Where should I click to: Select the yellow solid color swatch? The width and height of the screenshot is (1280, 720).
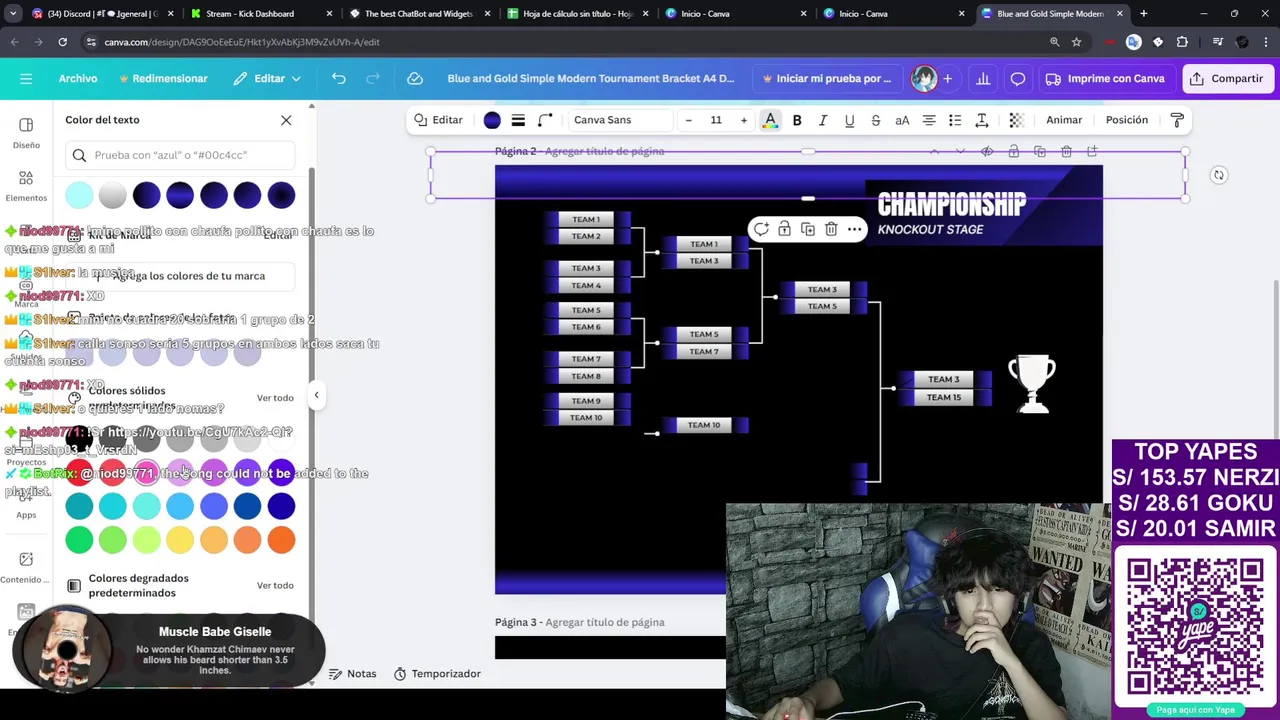(x=180, y=540)
